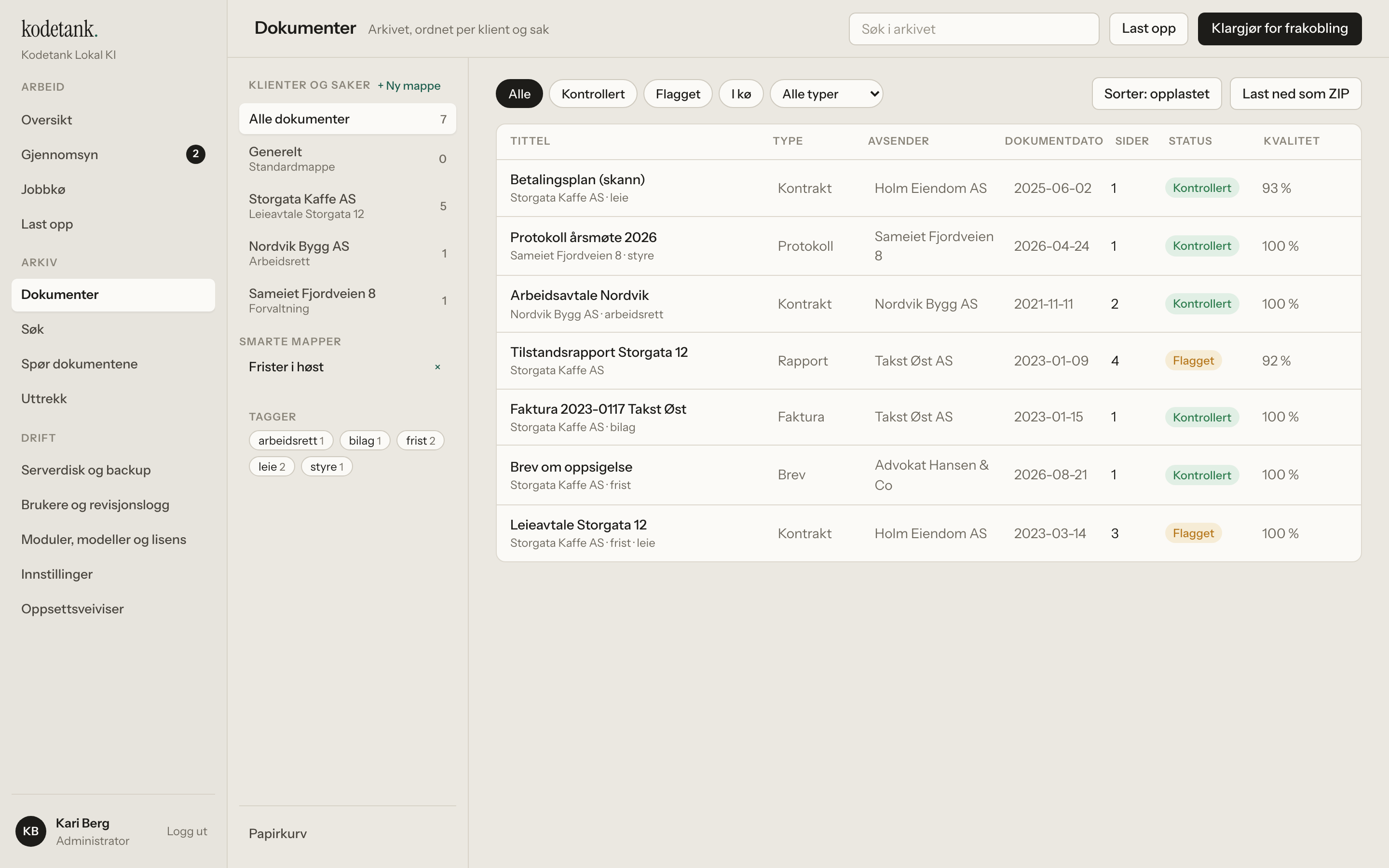Toggle the frist tag filter
Screen dimensions: 1389x868
click(x=420, y=440)
